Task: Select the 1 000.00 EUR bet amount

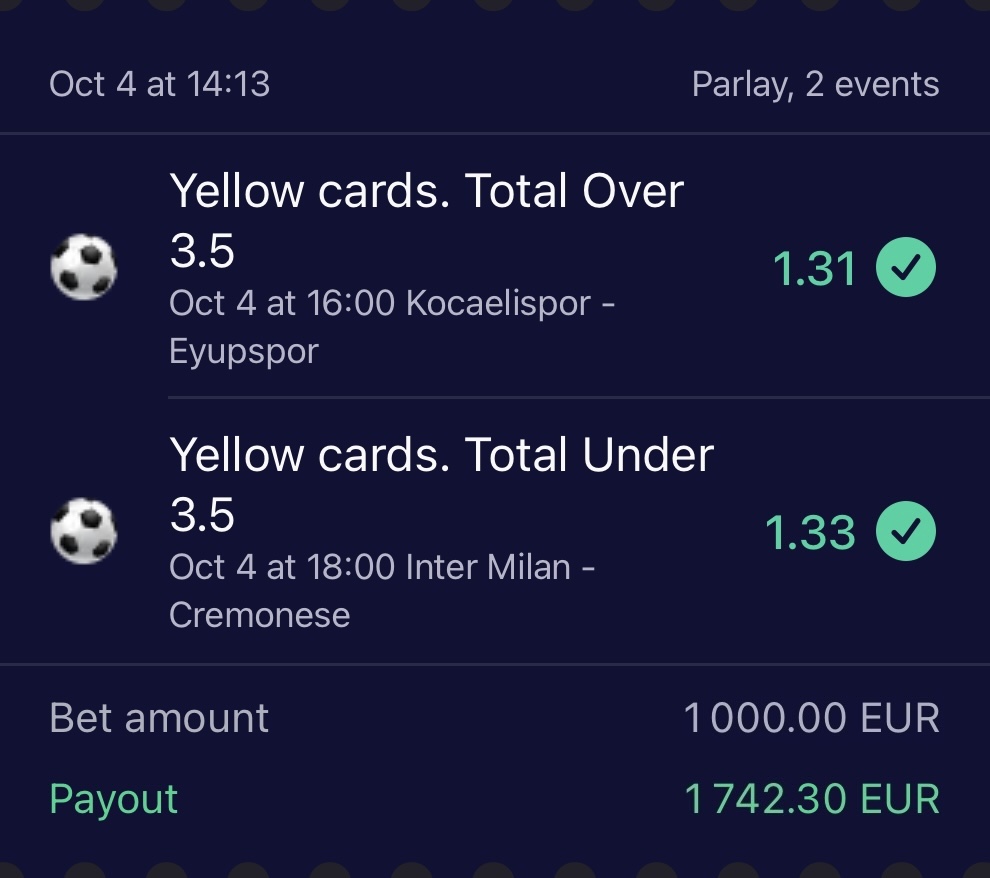Action: coord(811,718)
